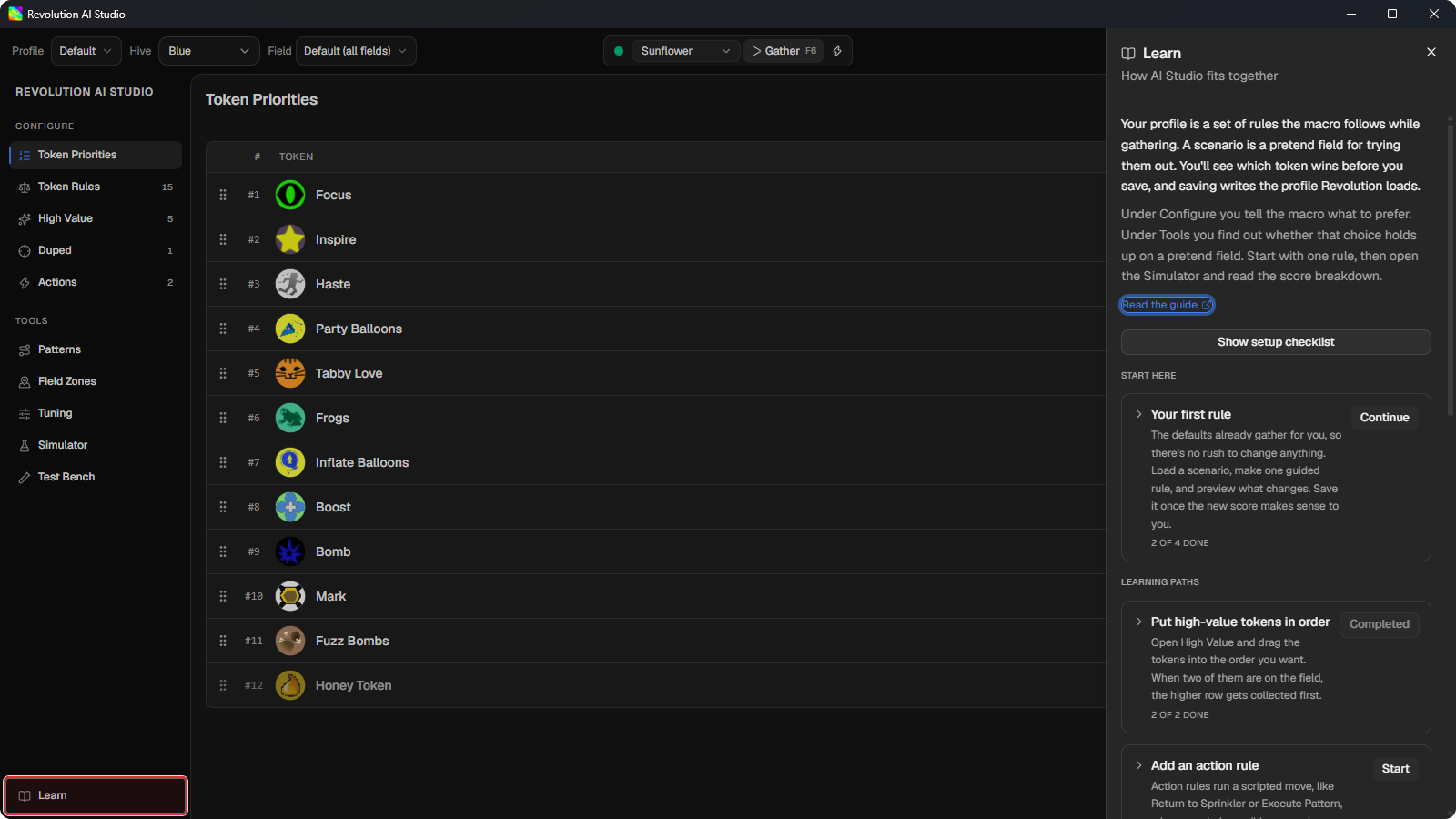This screenshot has width=1456, height=819.
Task: Open the Test Bench tool
Action: tap(96, 477)
